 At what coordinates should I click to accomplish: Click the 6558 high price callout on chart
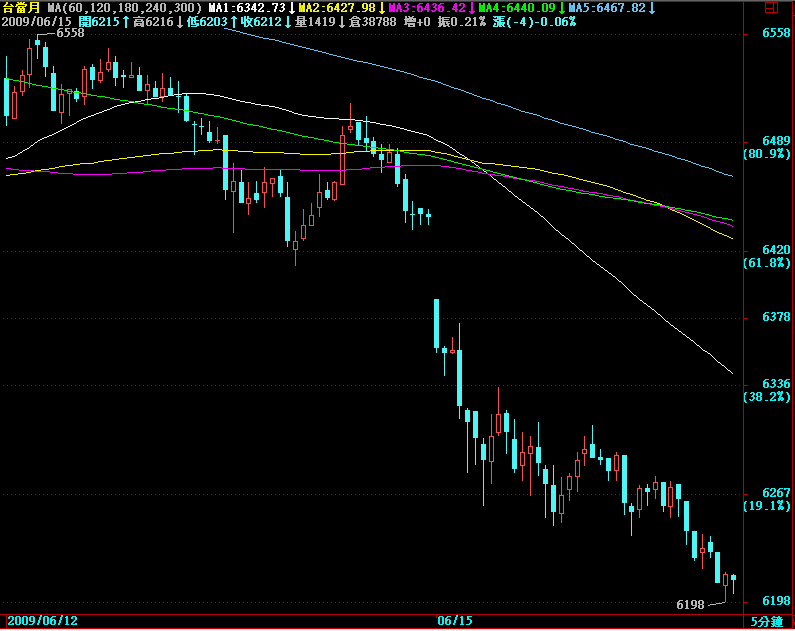coord(70,33)
